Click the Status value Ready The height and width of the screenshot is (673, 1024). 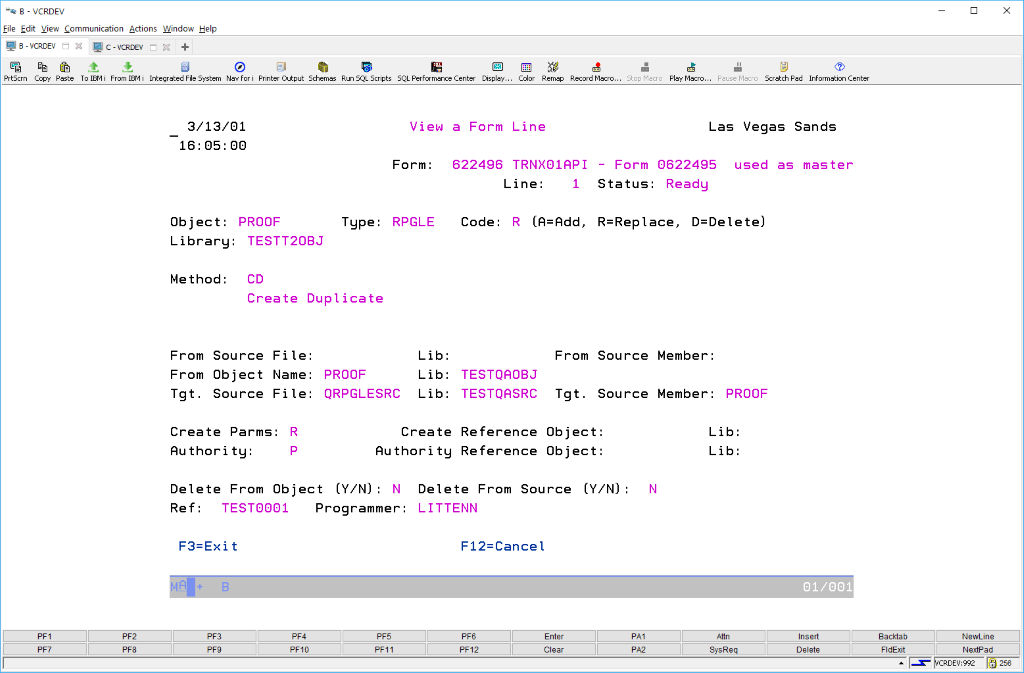[x=687, y=184]
